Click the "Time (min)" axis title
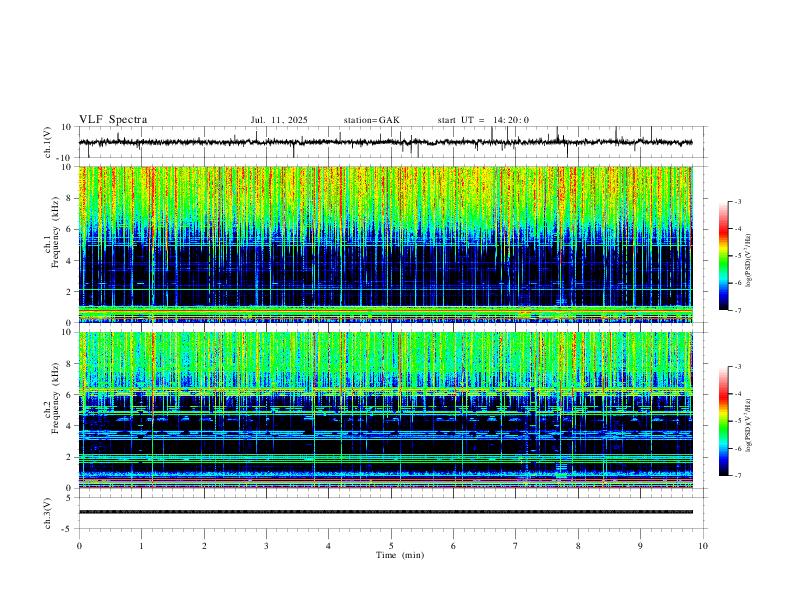This screenshot has width=792, height=612. (x=400, y=555)
